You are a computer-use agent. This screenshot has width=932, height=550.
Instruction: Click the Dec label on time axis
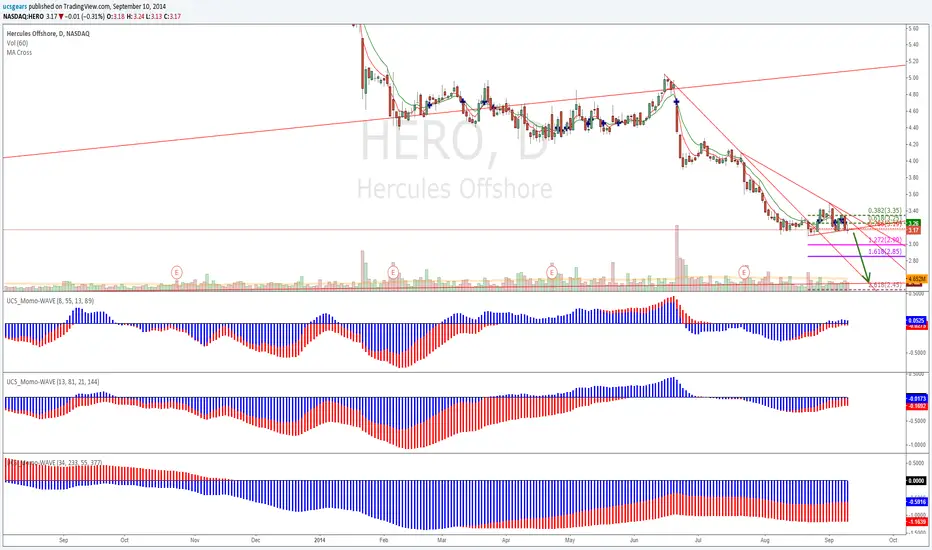pos(256,540)
